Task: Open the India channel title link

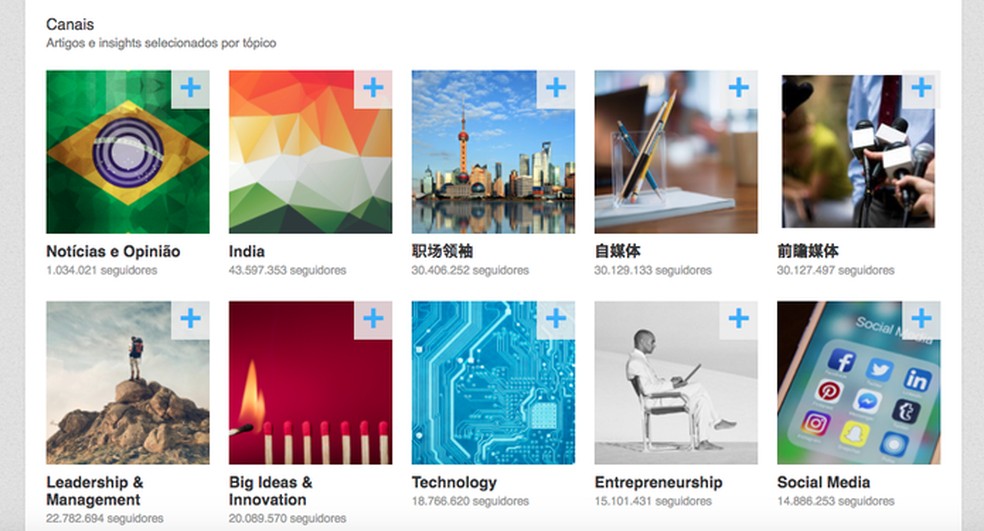Action: [247, 252]
